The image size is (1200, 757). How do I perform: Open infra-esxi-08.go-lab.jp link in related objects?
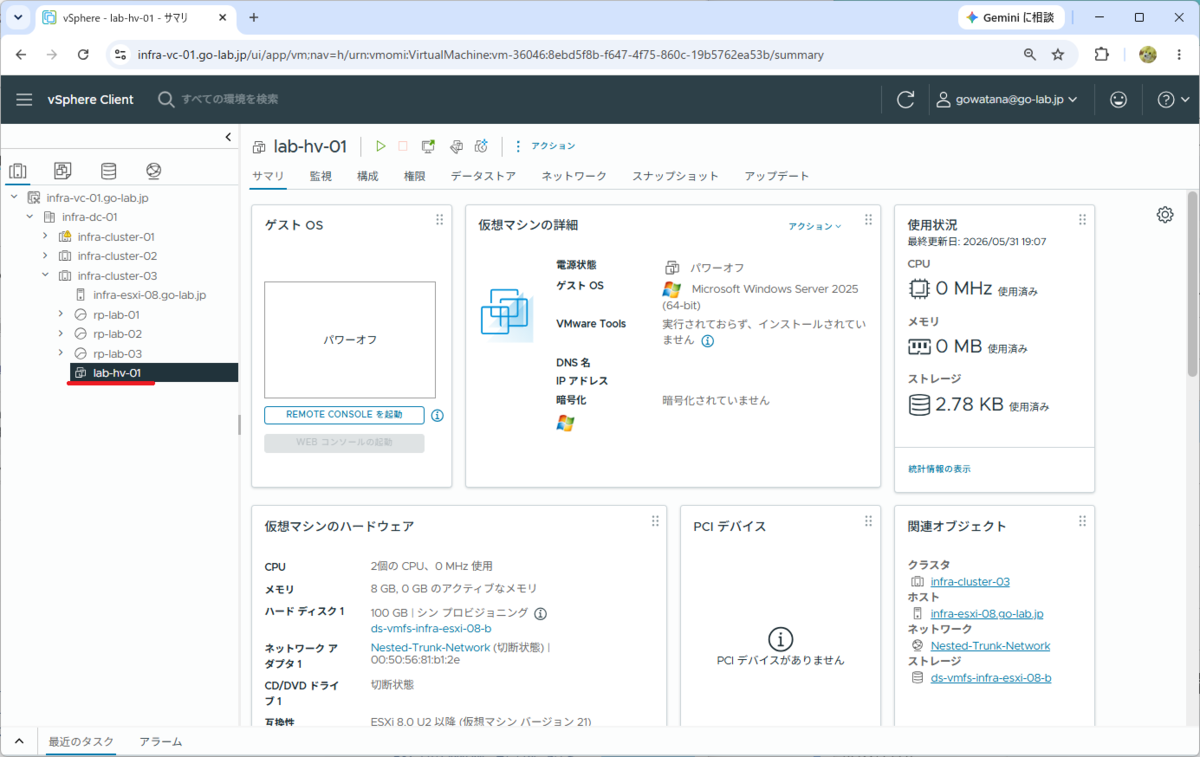(x=987, y=614)
